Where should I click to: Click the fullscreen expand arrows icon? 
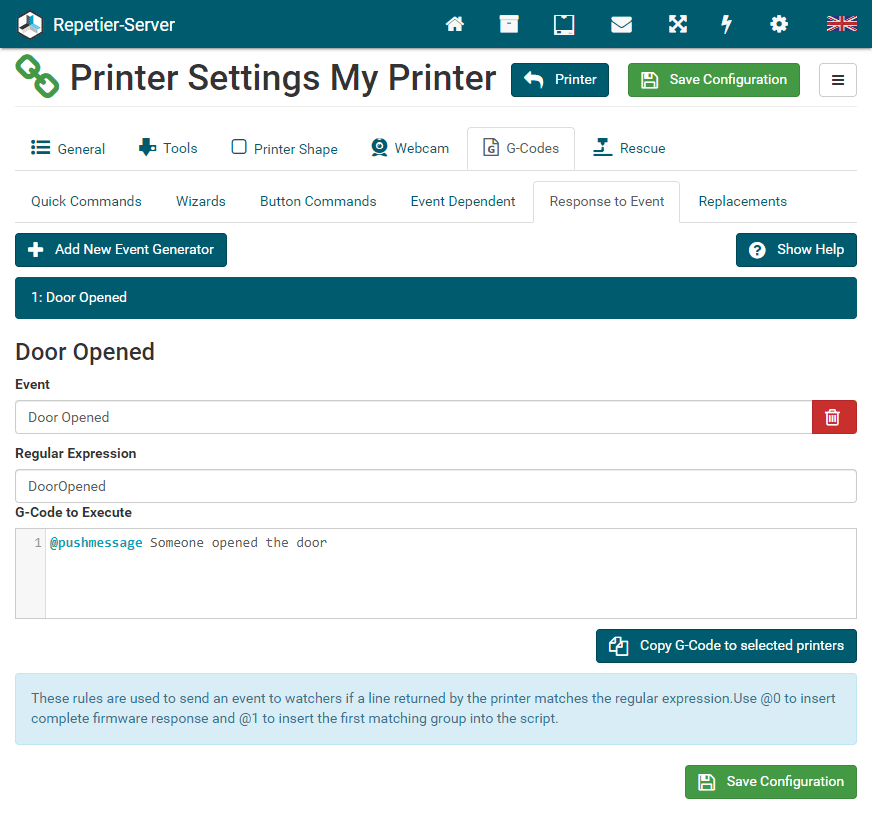coord(677,24)
